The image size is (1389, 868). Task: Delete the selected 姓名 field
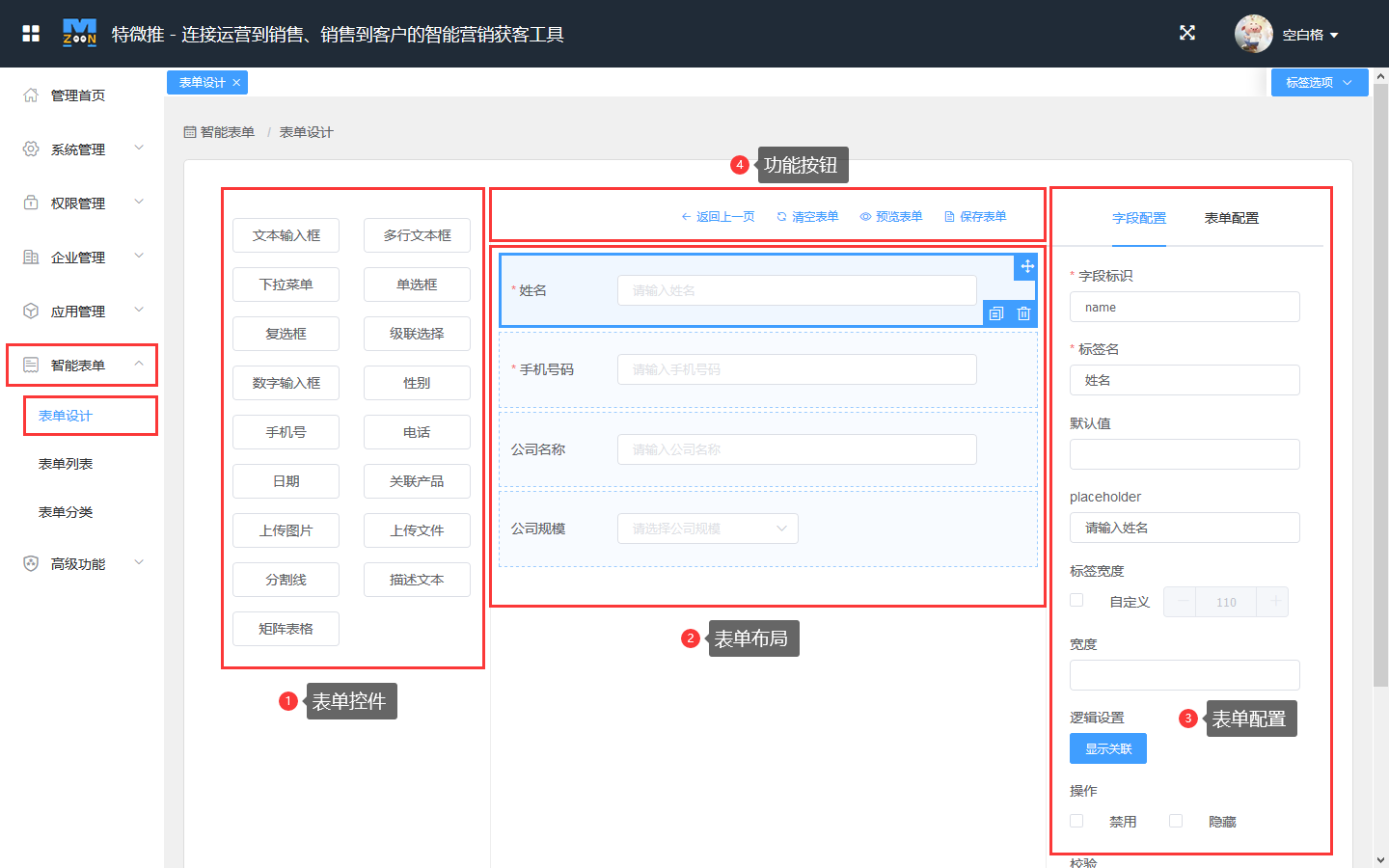[x=1023, y=313]
